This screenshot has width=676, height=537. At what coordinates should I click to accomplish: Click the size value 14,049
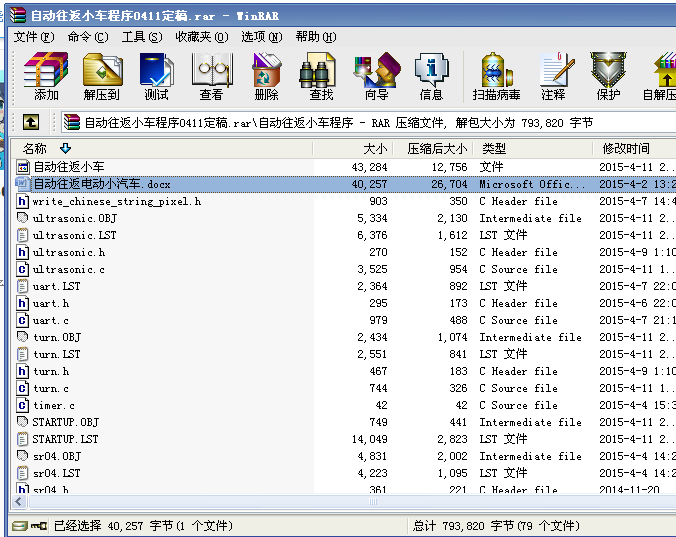(369, 439)
